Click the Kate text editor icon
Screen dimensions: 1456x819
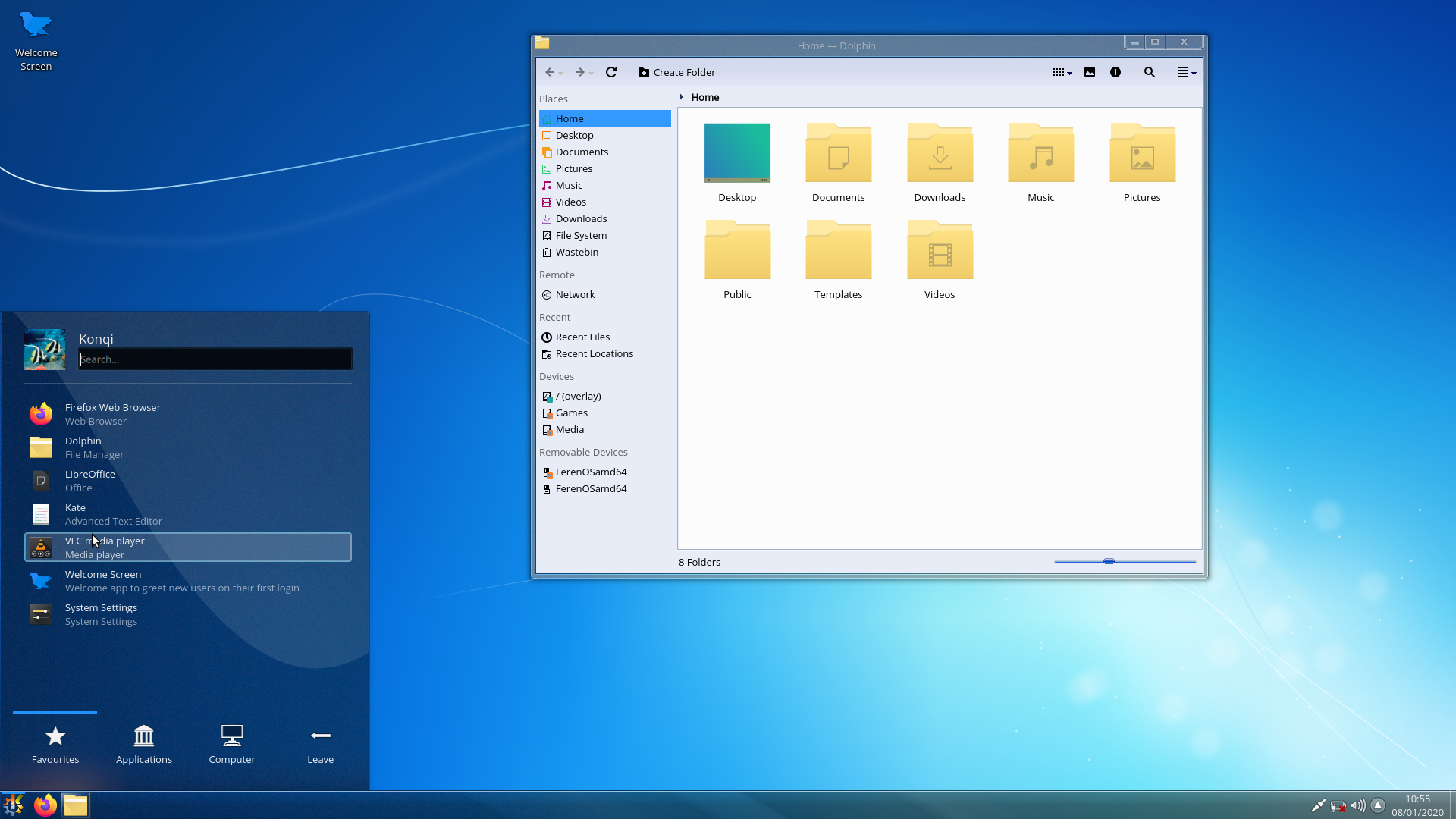point(40,513)
